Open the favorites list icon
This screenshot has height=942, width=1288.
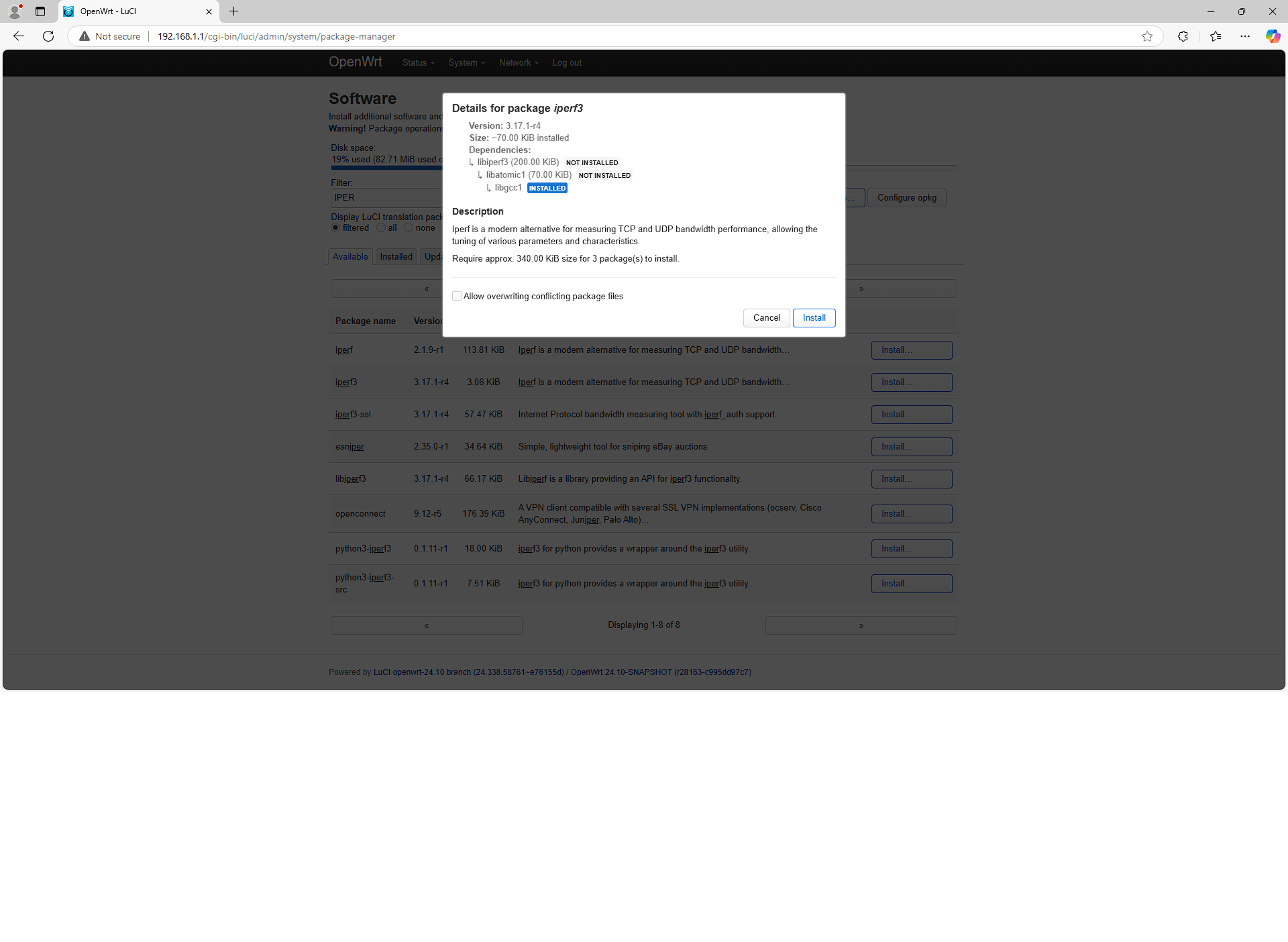tap(1216, 36)
